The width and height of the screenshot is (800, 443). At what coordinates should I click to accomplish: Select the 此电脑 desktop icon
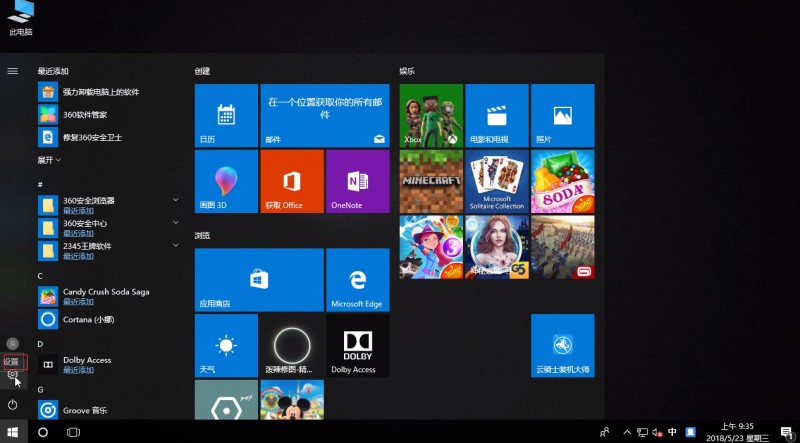21,18
